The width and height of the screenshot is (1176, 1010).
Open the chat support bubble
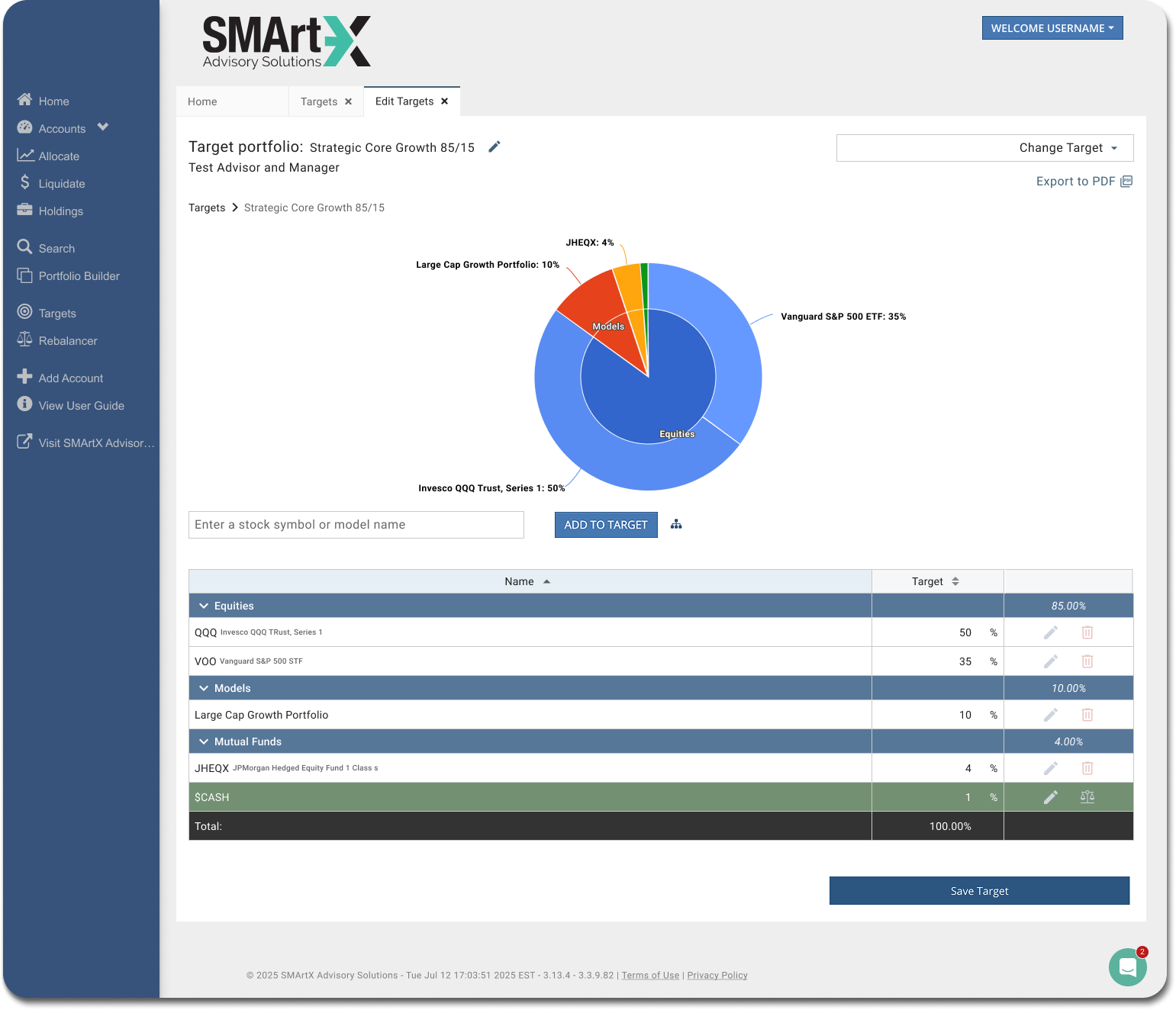pos(1127,967)
